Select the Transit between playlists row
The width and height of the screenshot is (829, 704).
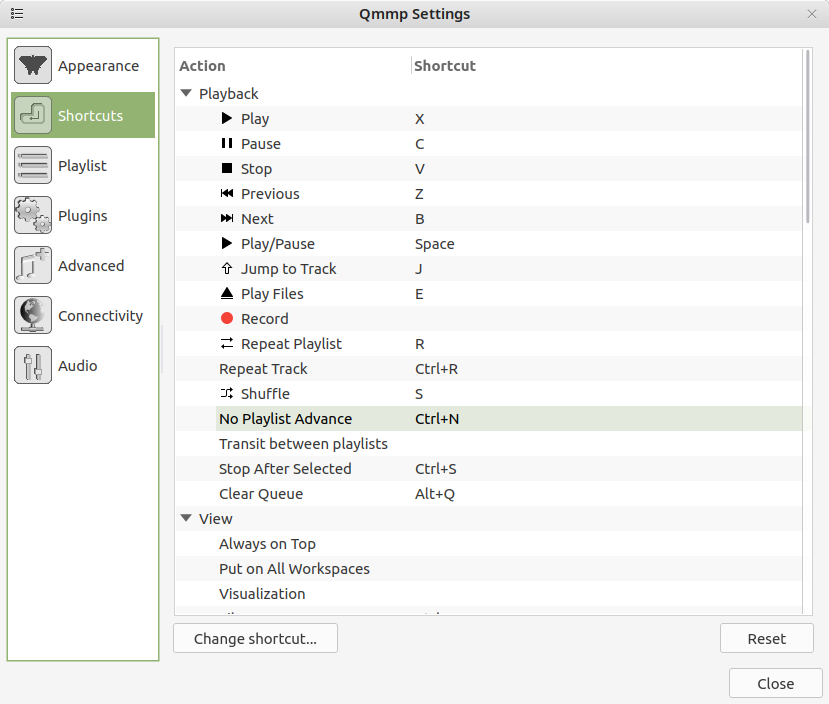[x=489, y=444]
